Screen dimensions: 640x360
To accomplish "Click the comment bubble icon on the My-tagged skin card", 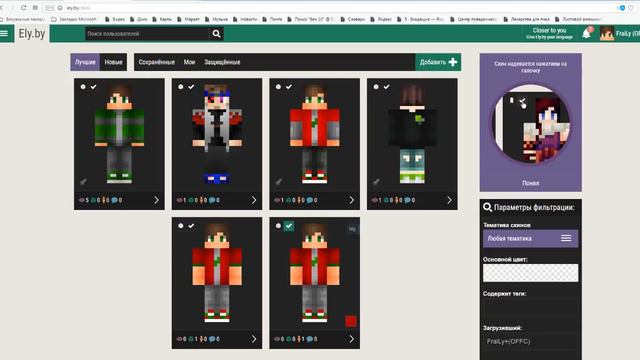I will [x=309, y=339].
